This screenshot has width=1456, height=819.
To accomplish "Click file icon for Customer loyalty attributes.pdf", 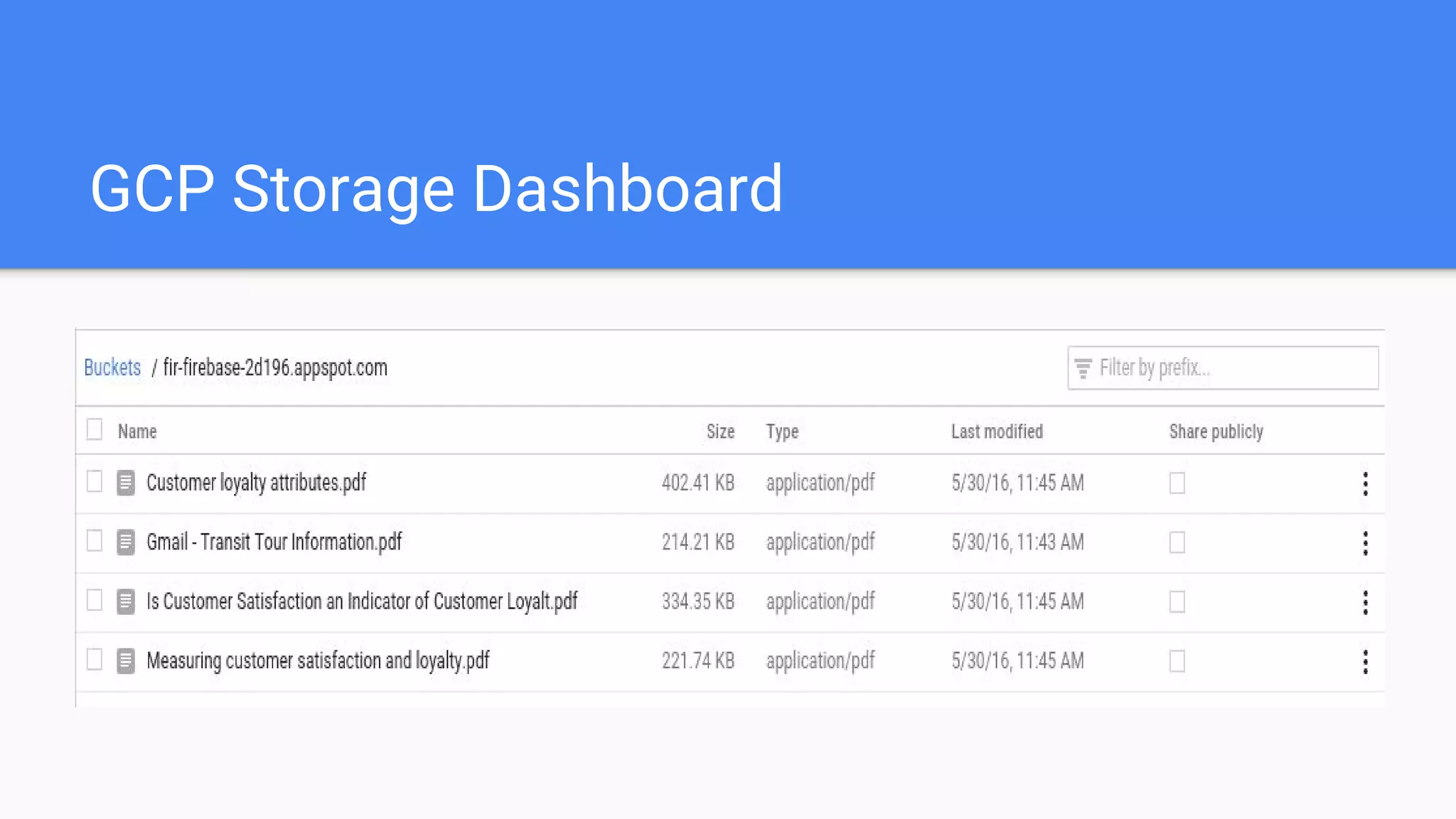I will coord(126,483).
